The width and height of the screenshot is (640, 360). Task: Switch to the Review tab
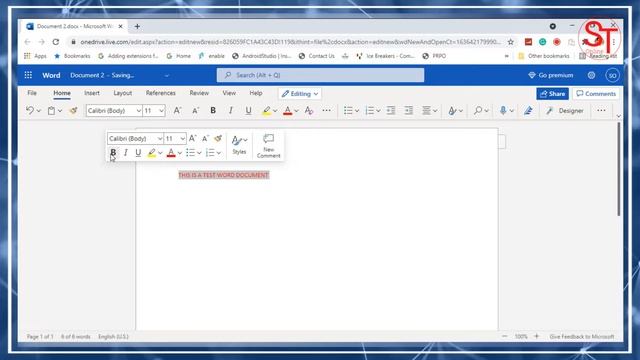(x=199, y=93)
